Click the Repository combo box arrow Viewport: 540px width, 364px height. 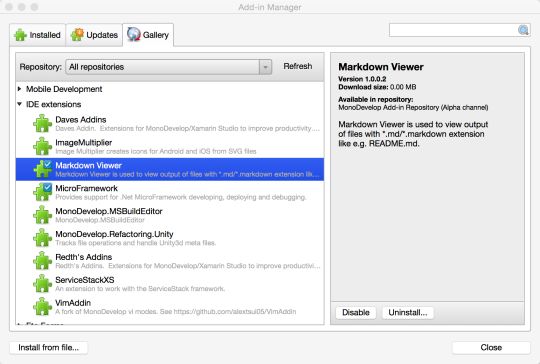coord(265,67)
